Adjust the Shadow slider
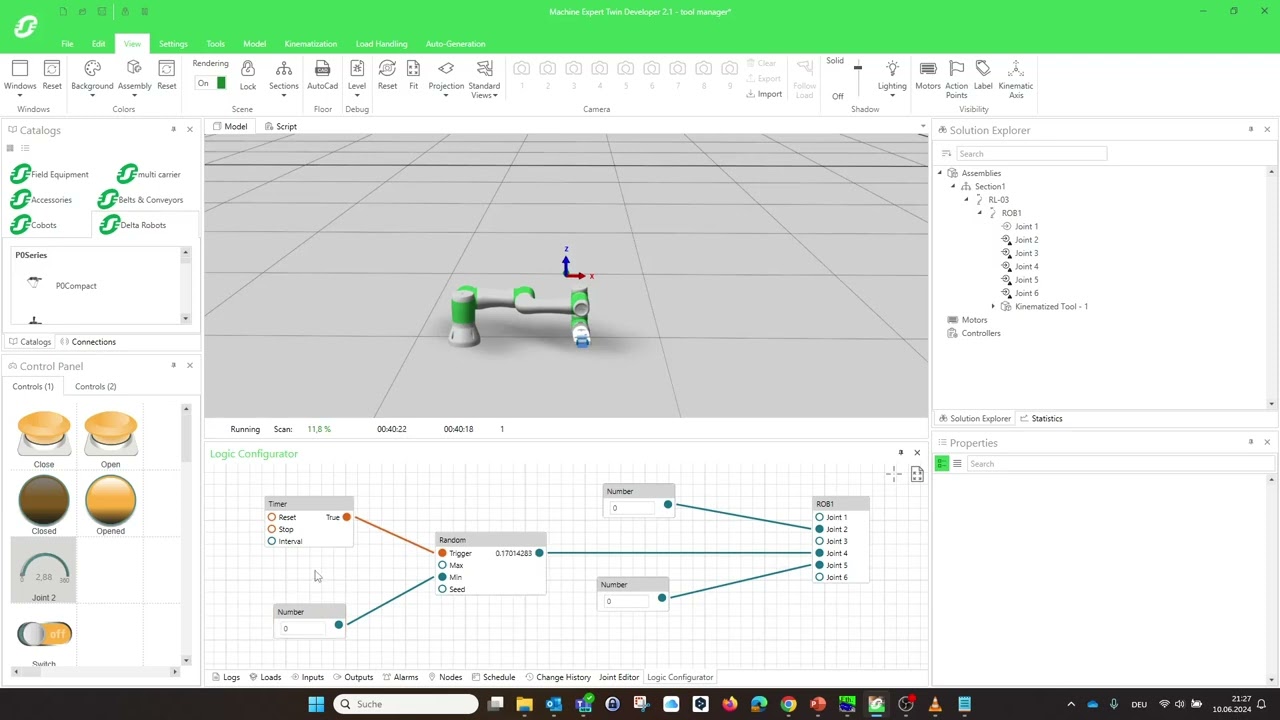Screen dimensions: 1280x720 click(x=857, y=68)
